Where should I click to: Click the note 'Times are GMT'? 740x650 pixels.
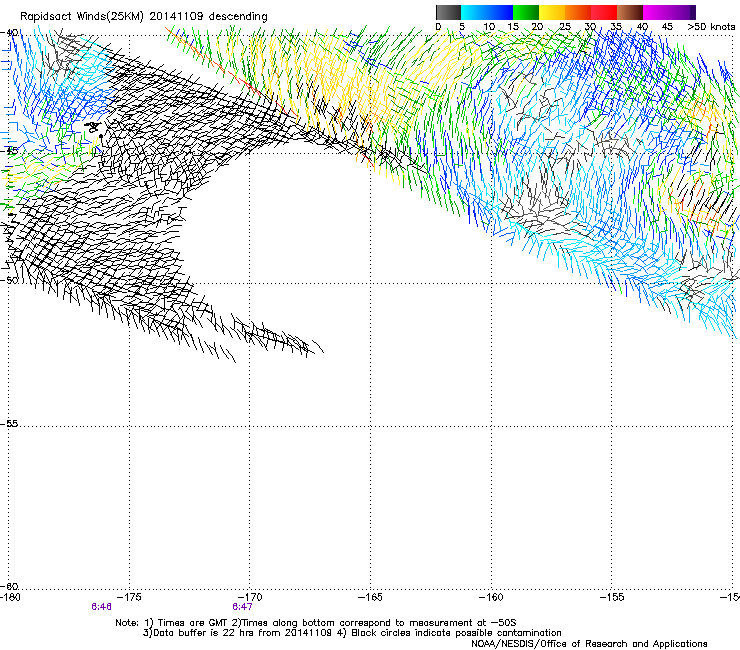(x=191, y=623)
